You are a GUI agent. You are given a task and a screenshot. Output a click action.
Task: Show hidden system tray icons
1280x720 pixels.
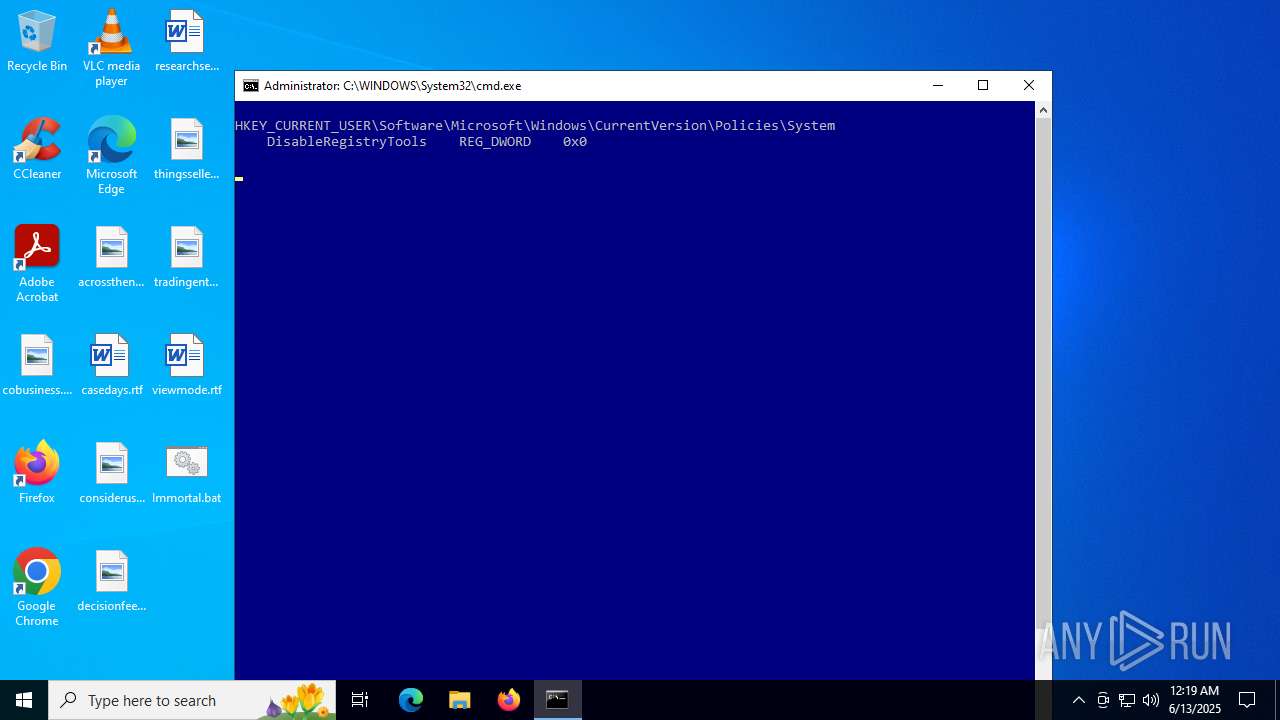1078,700
